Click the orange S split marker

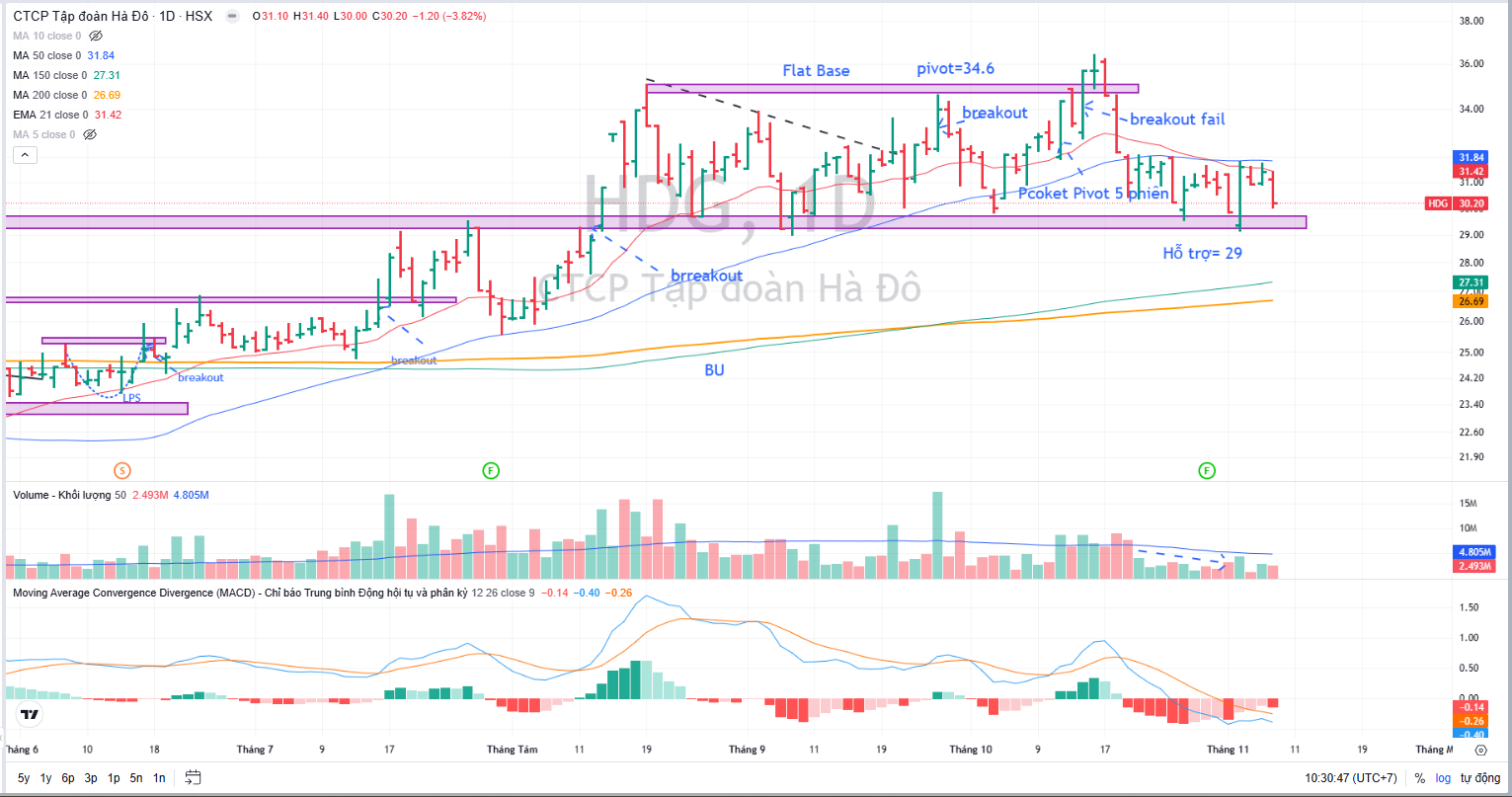click(121, 470)
